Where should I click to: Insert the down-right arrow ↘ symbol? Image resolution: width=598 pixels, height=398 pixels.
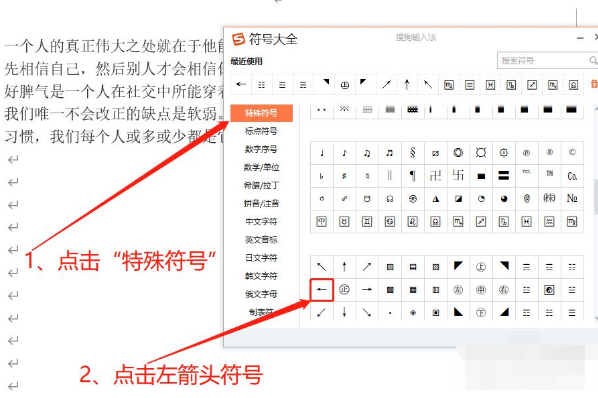[367, 312]
